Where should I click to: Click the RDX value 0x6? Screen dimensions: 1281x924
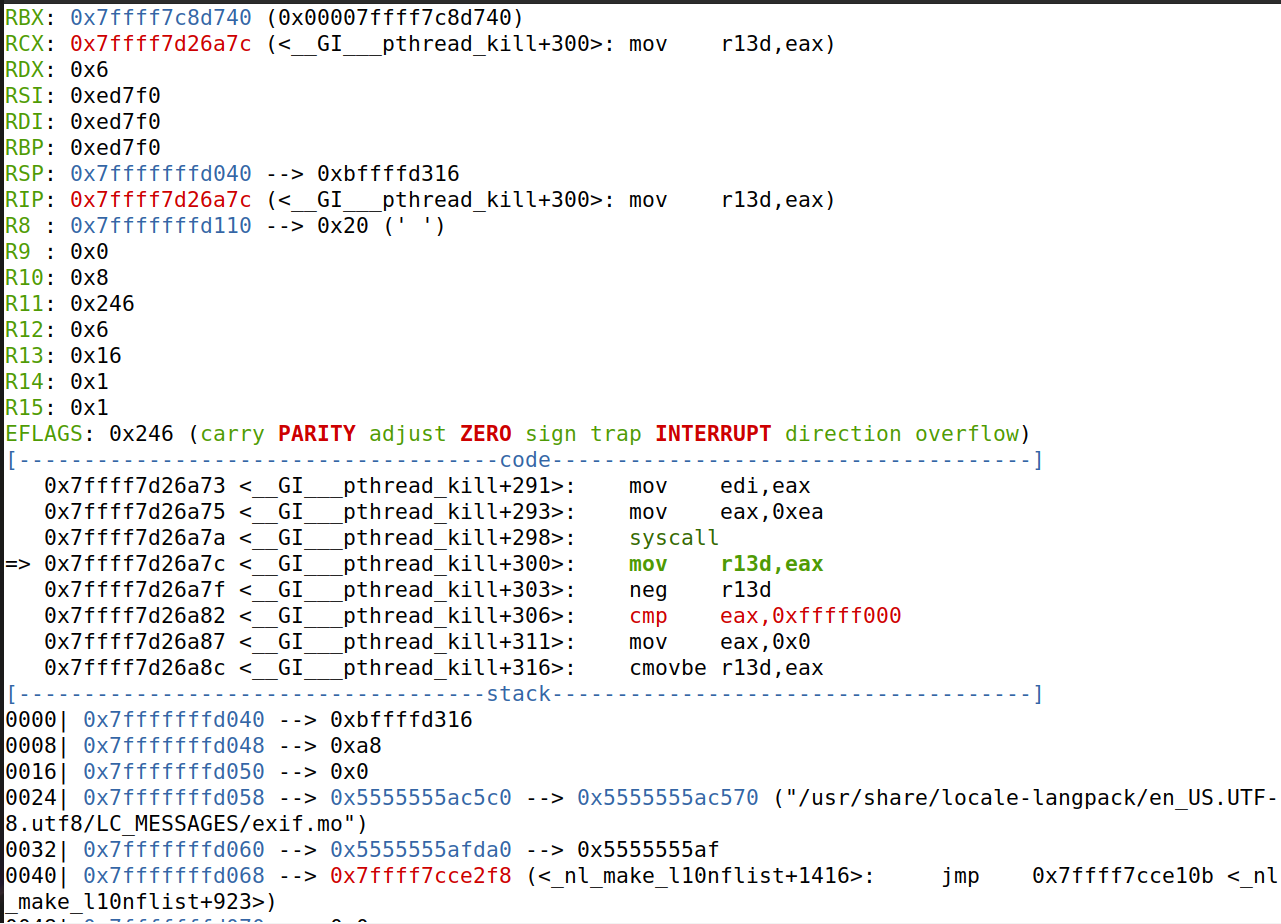(x=90, y=70)
